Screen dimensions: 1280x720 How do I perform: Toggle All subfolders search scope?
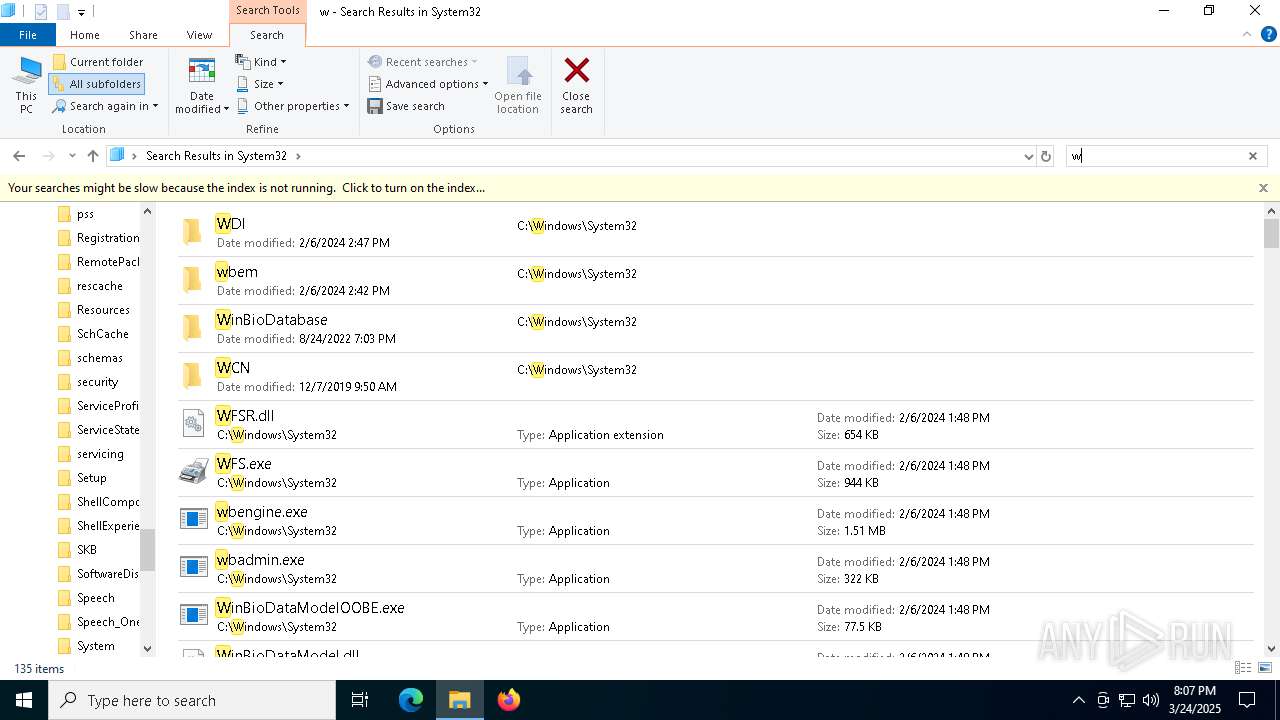coord(97,84)
